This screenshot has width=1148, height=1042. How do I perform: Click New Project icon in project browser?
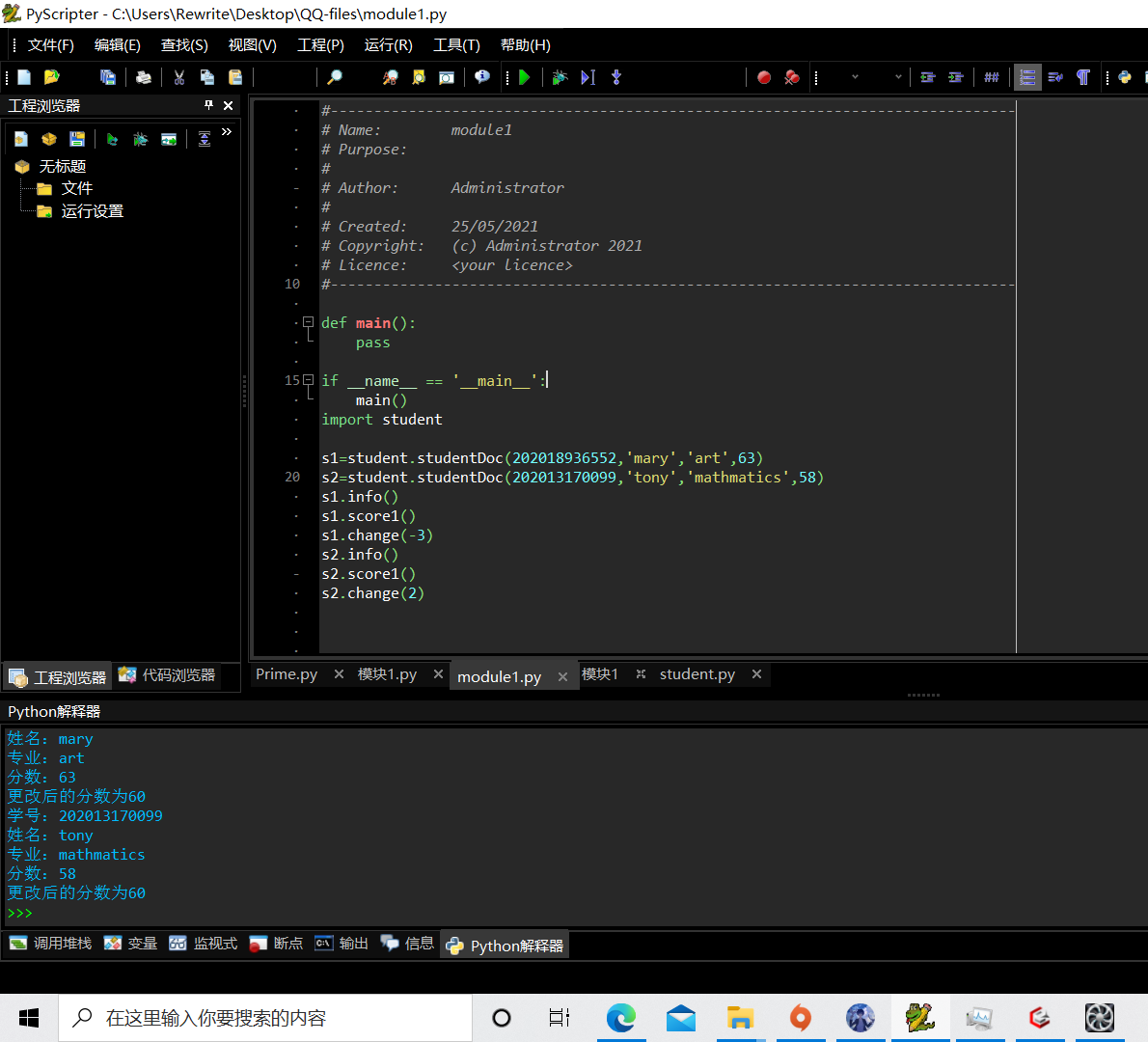point(20,139)
